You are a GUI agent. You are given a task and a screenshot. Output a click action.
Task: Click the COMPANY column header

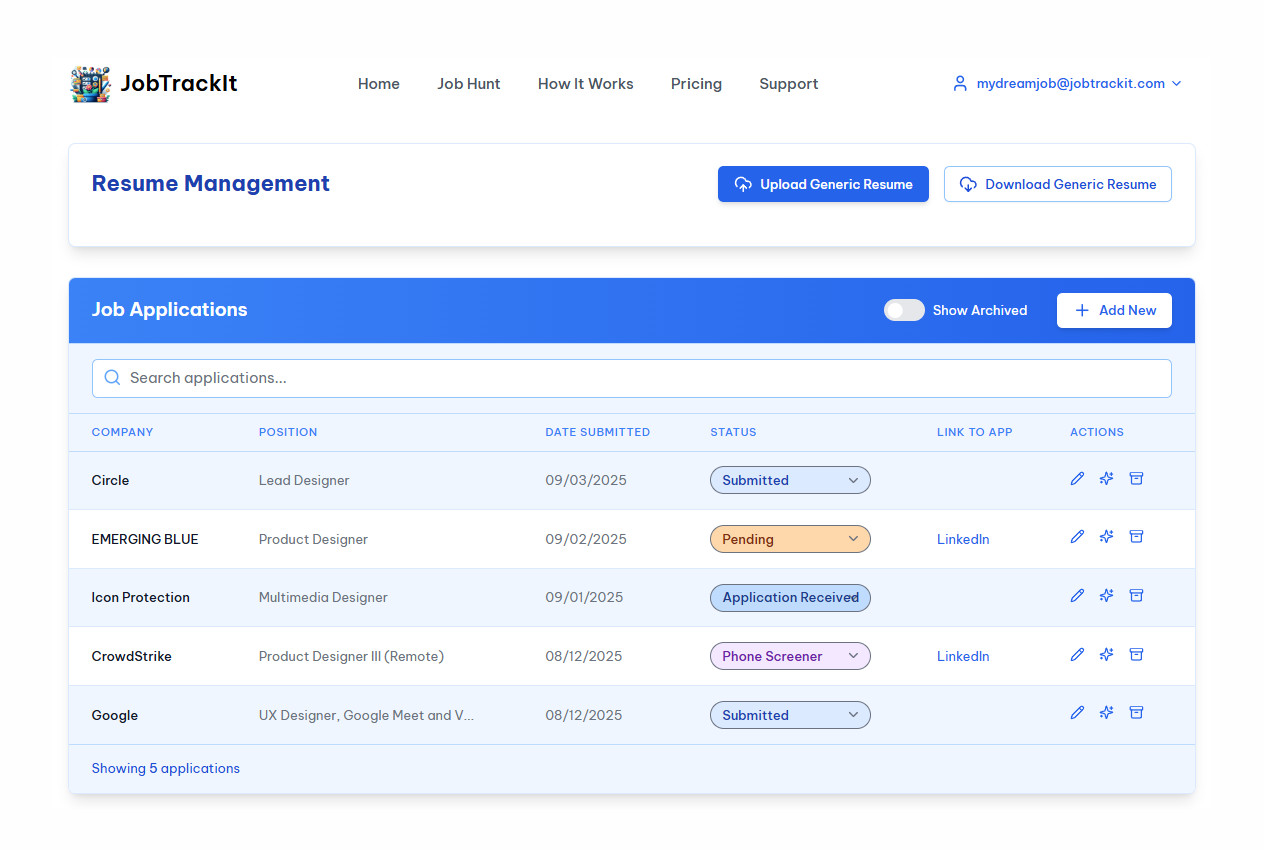[122, 432]
